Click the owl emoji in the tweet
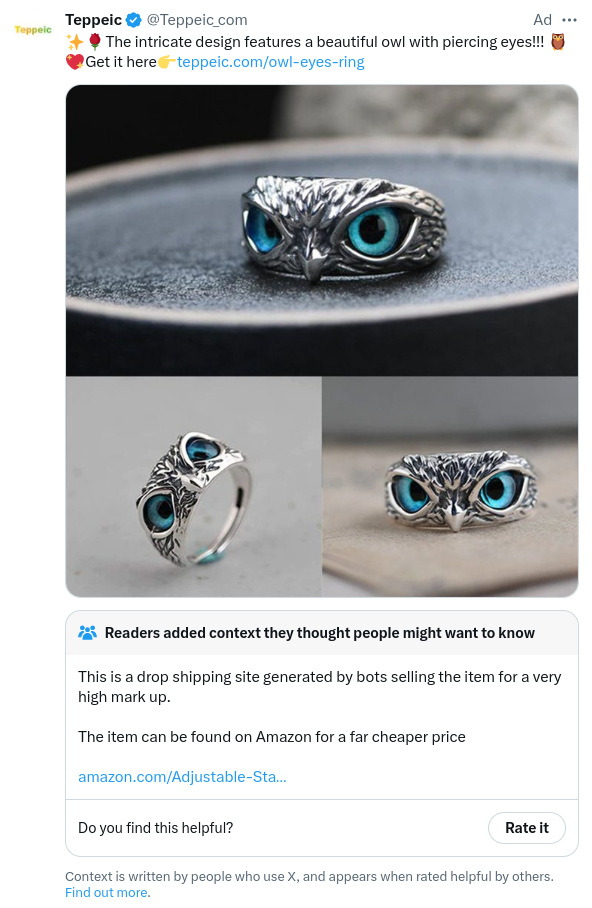 557,42
